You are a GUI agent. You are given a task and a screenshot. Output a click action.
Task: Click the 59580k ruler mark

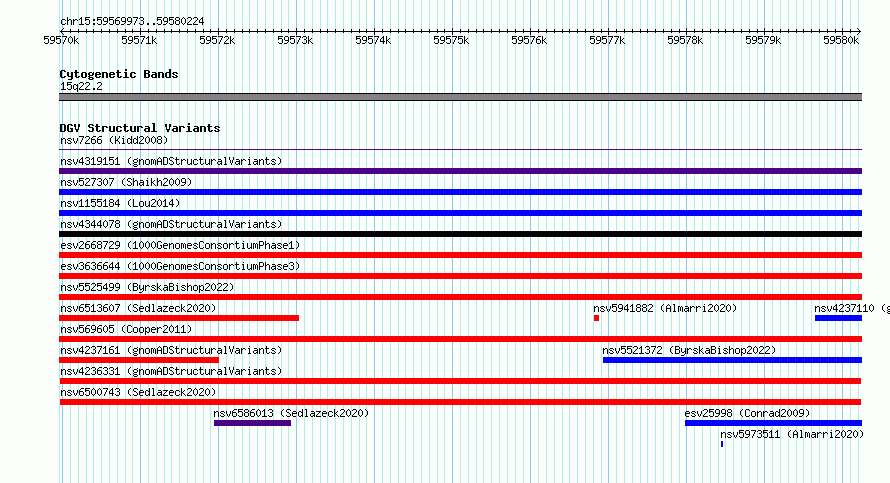pyautogui.click(x=841, y=40)
